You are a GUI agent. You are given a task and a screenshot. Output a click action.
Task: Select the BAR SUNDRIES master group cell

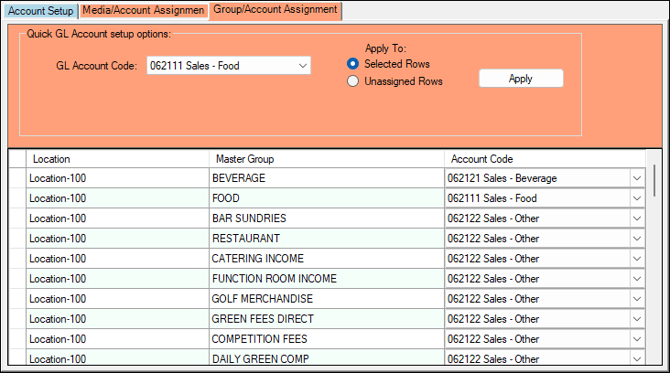tap(327, 218)
